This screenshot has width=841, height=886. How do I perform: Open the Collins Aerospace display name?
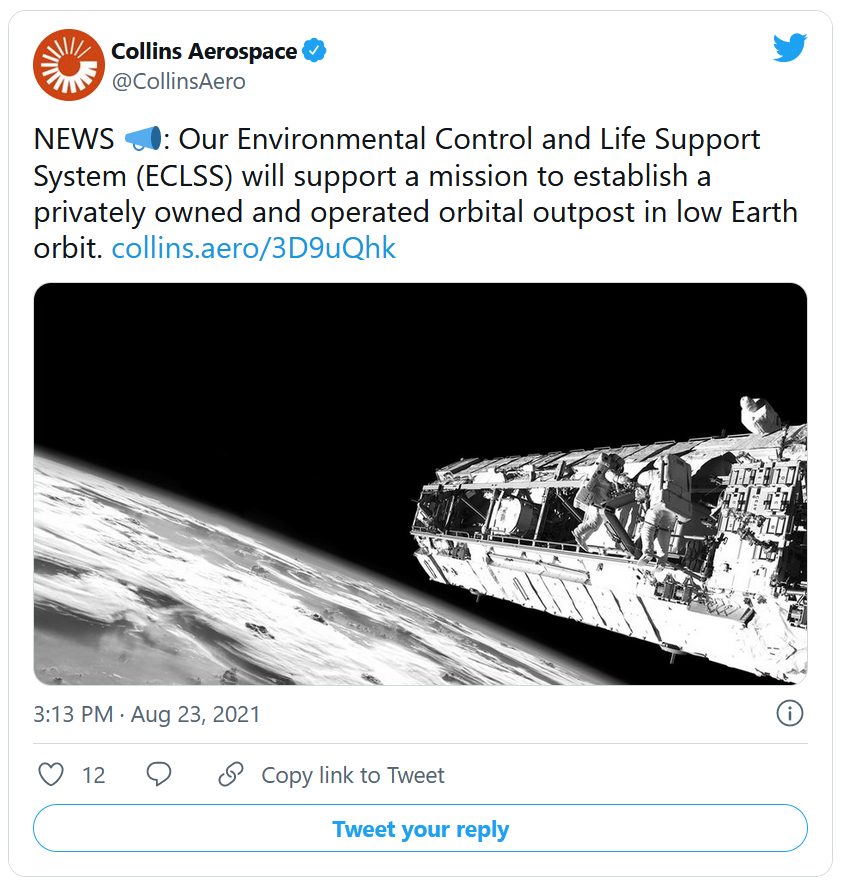(x=205, y=50)
